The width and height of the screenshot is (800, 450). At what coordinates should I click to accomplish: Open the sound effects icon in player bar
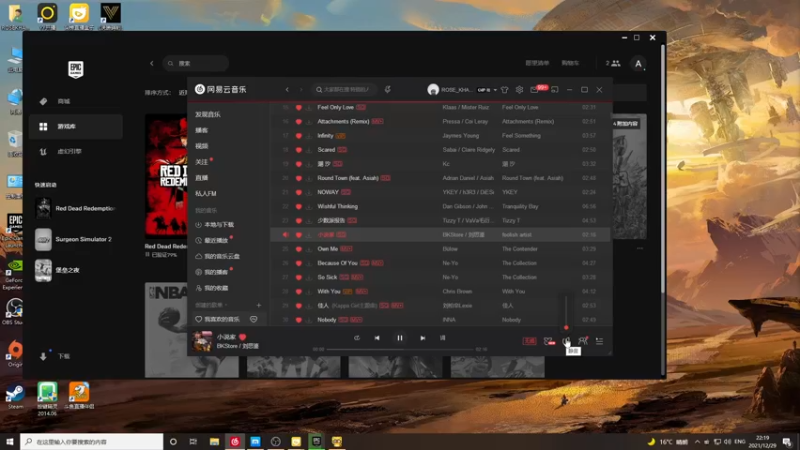pyautogui.click(x=548, y=341)
